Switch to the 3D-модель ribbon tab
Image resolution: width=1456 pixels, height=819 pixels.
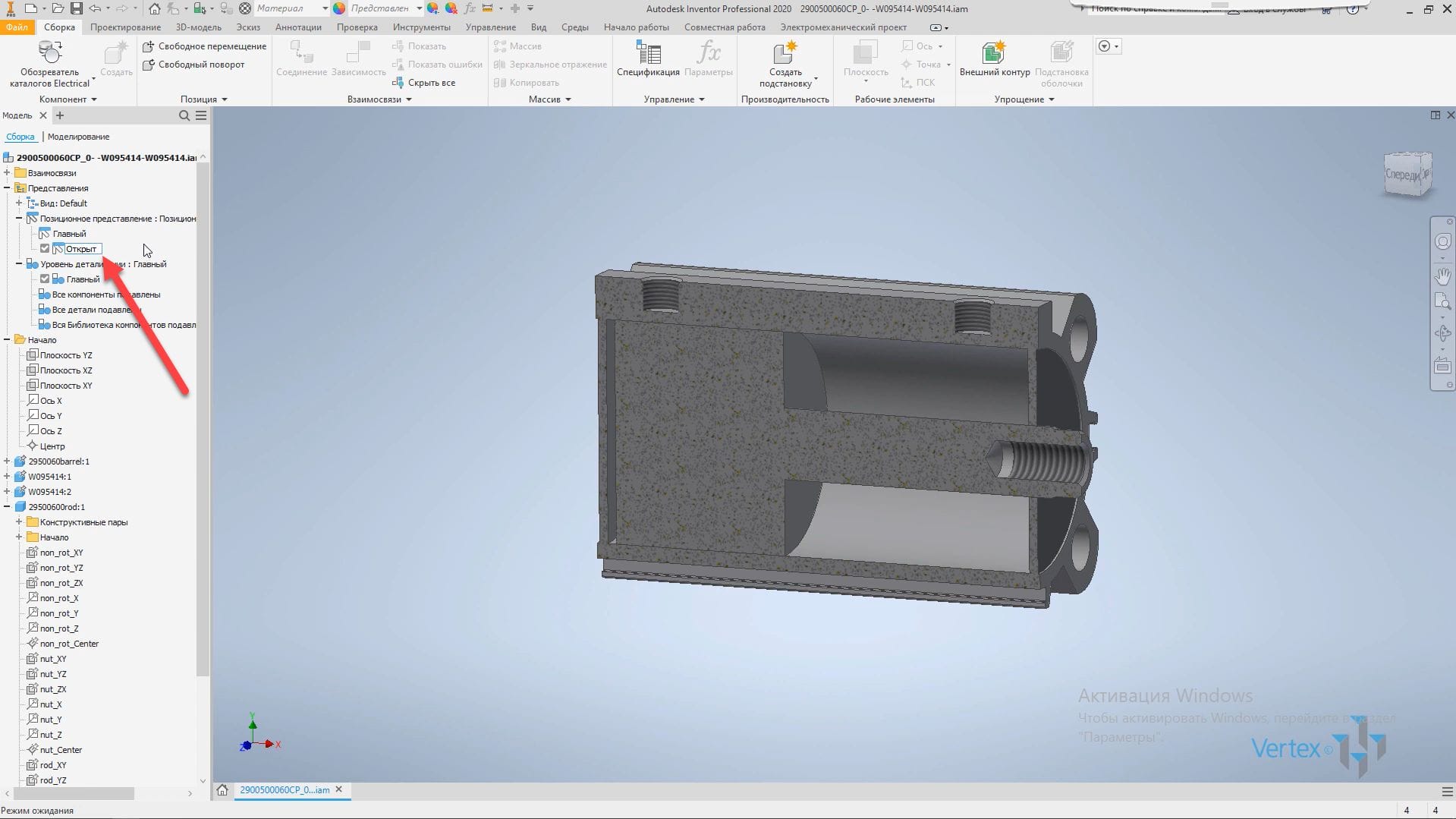[x=199, y=27]
